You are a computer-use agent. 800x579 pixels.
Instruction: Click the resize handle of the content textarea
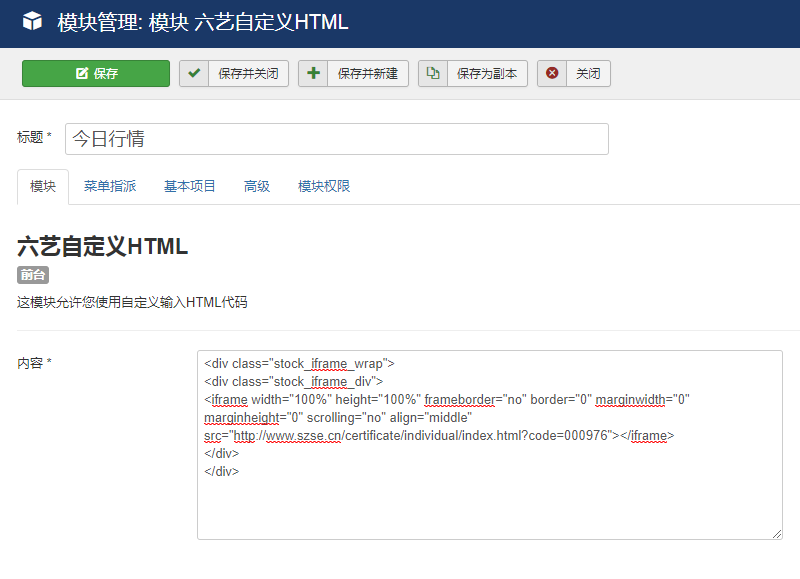pyautogui.click(x=779, y=532)
